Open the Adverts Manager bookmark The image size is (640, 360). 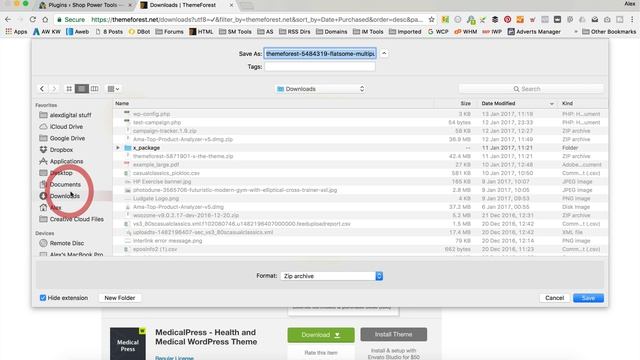(x=534, y=31)
